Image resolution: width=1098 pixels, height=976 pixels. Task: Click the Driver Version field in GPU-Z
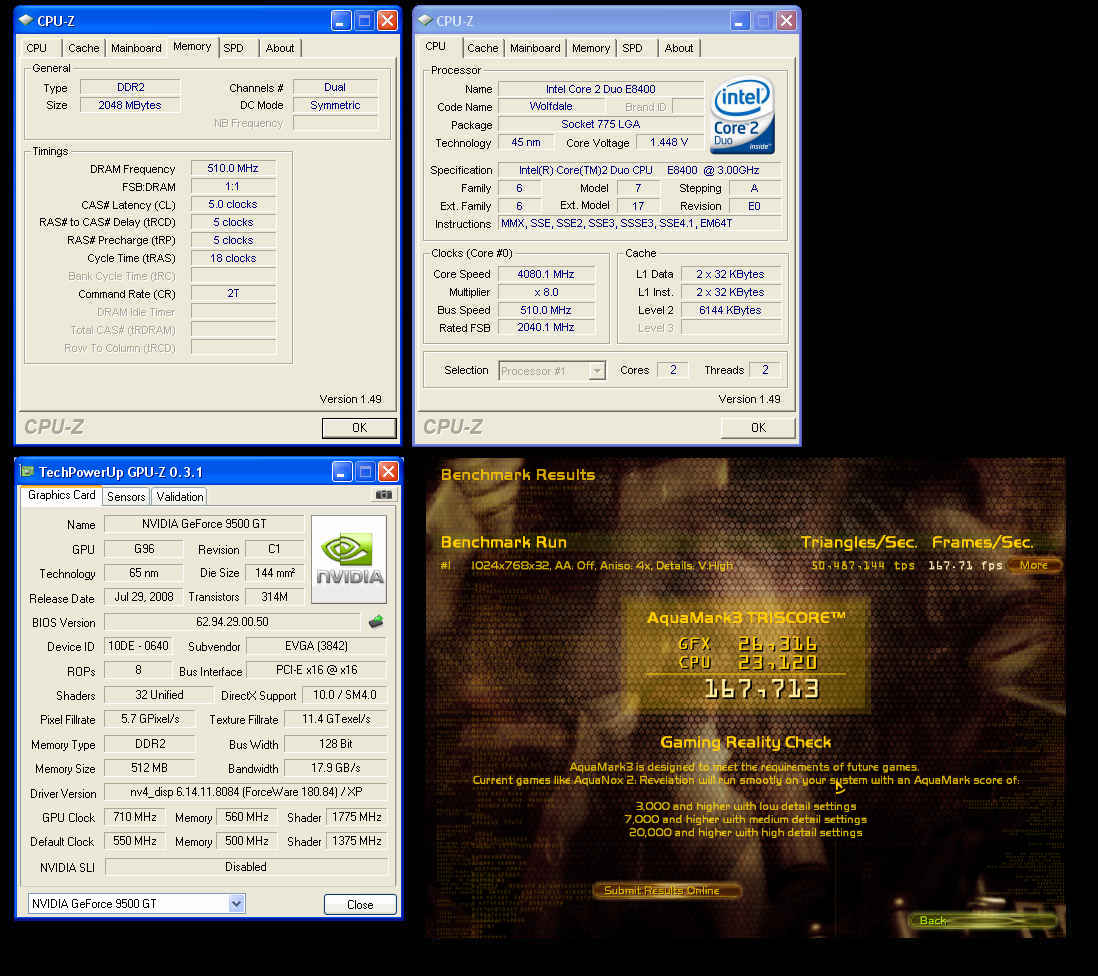(246, 792)
